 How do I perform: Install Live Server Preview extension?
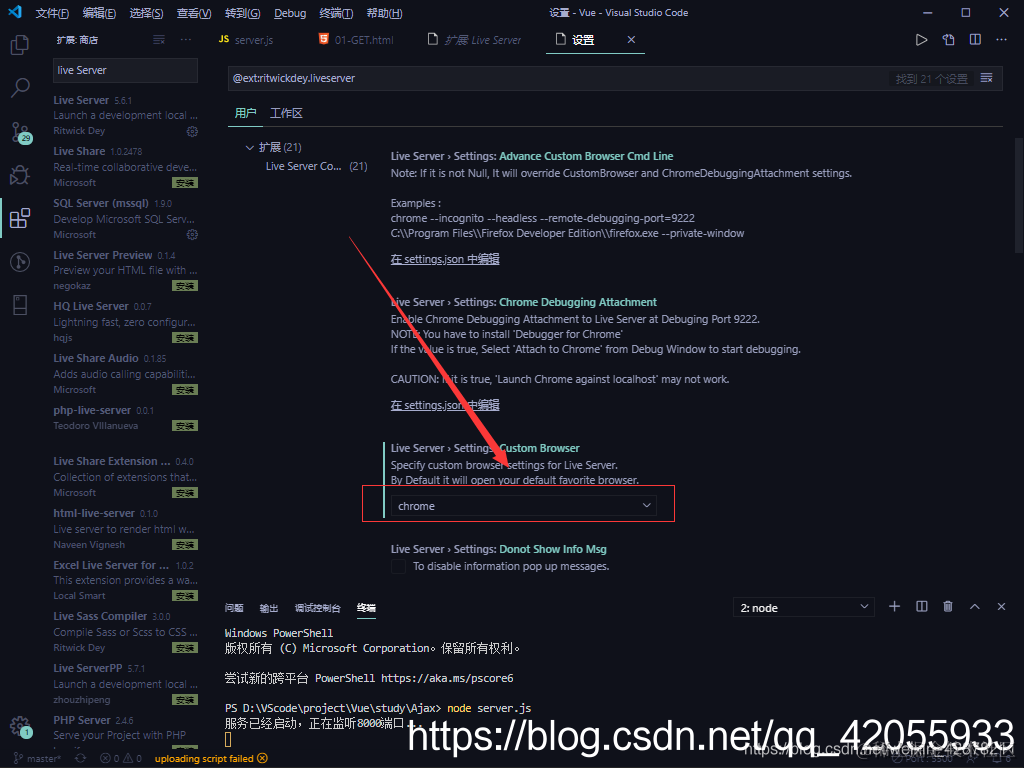[x=185, y=286]
